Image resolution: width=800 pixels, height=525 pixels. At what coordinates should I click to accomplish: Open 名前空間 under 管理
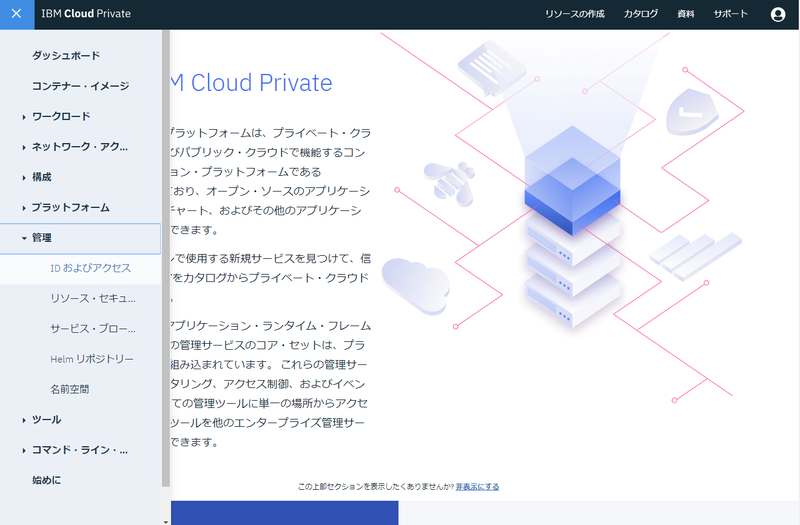pos(69,389)
